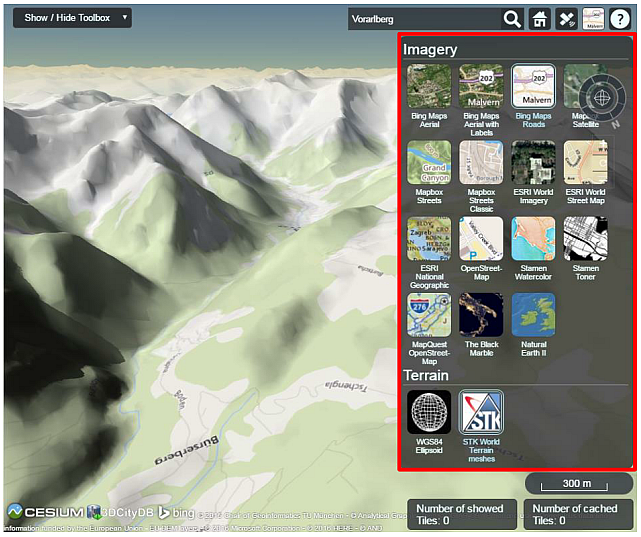Click the 3DCityDB logo link
This screenshot has height=537, width=641.
pyautogui.click(x=121, y=512)
